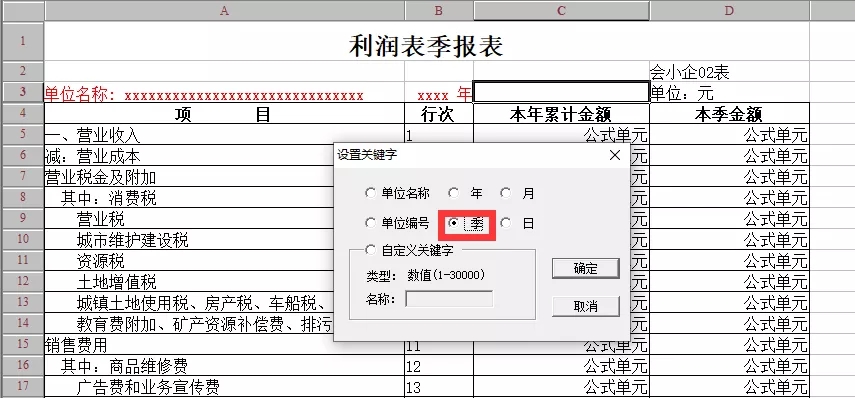Select row 5 header
Image resolution: width=855 pixels, height=398 pixels.
pyautogui.click(x=23, y=134)
